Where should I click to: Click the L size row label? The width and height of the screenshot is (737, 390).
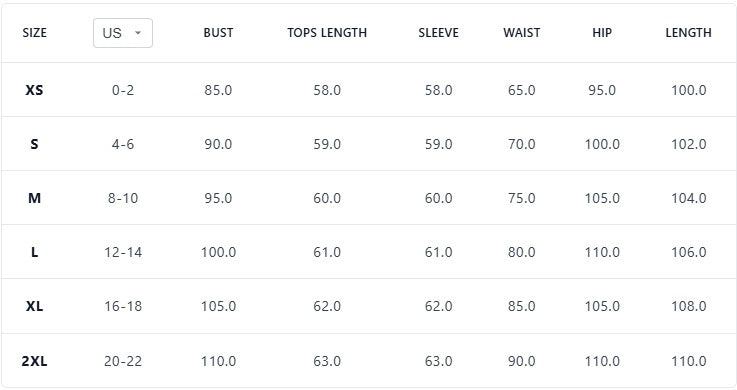coord(34,252)
